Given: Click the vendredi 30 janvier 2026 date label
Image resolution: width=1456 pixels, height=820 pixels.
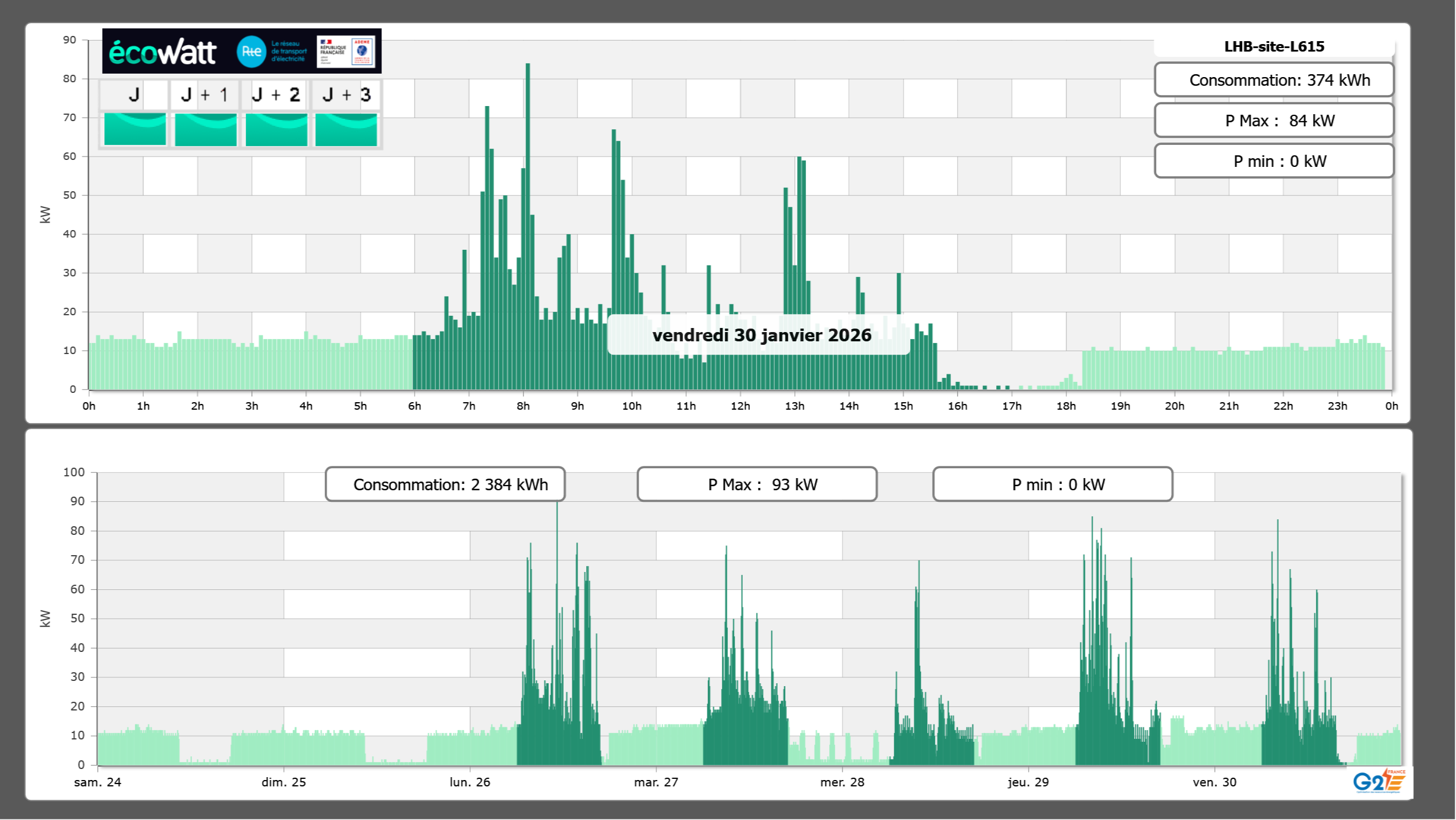Looking at the screenshot, I should pos(761,335).
